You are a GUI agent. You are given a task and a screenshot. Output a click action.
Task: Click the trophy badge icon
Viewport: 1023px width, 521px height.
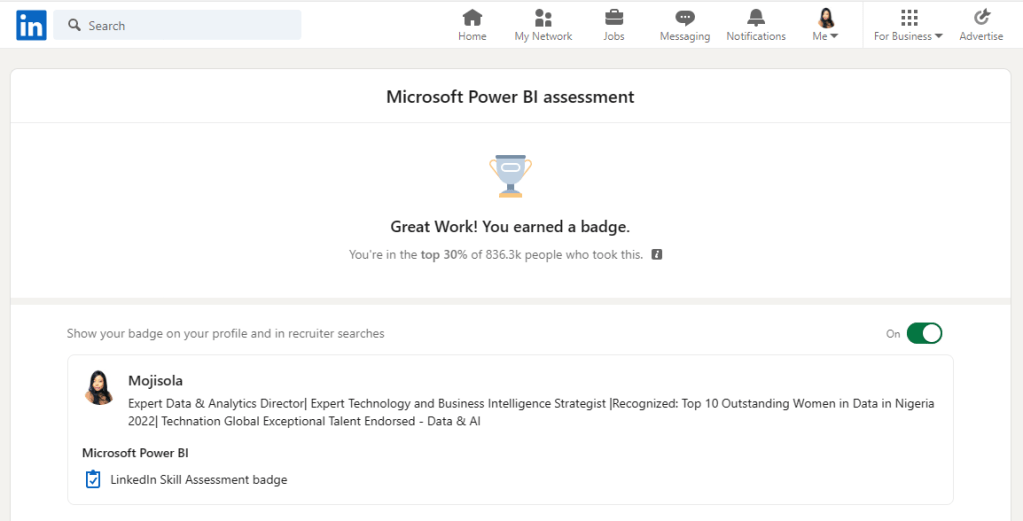click(510, 176)
